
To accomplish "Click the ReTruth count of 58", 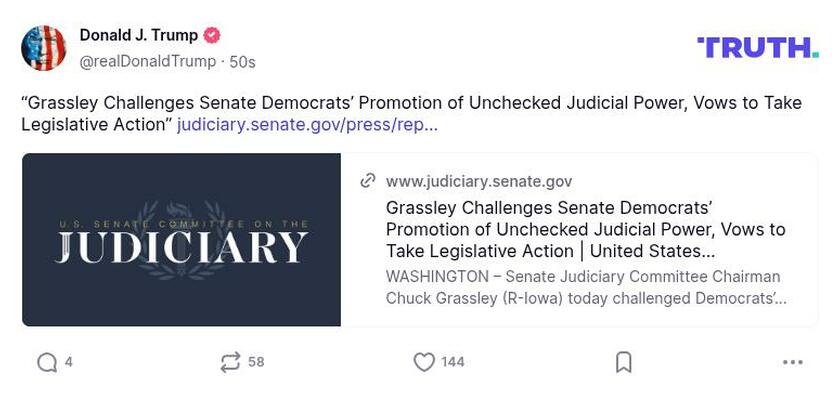I will [256, 362].
